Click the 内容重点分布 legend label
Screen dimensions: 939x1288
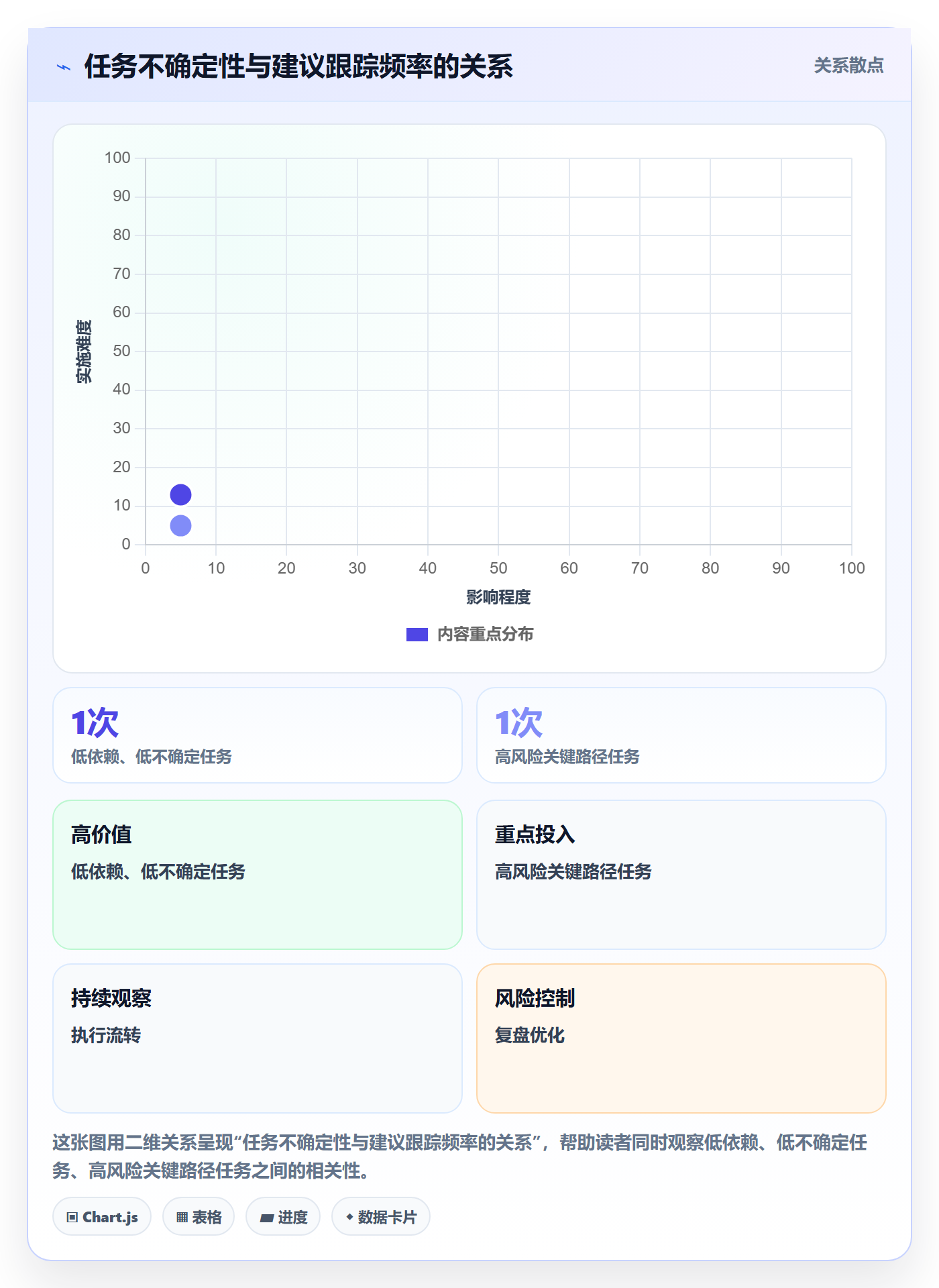click(x=485, y=635)
